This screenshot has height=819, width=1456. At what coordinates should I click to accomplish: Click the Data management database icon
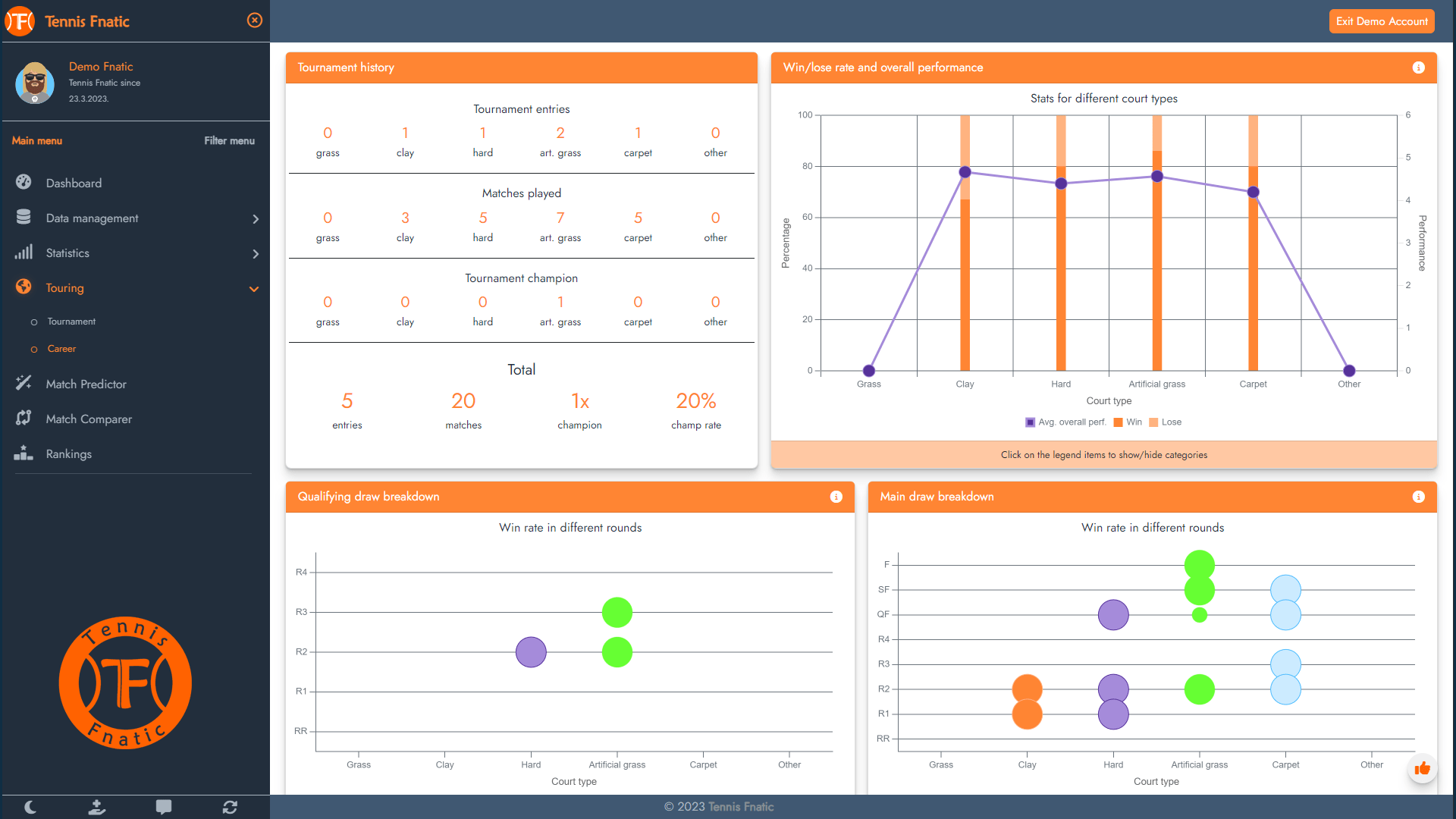click(x=24, y=217)
